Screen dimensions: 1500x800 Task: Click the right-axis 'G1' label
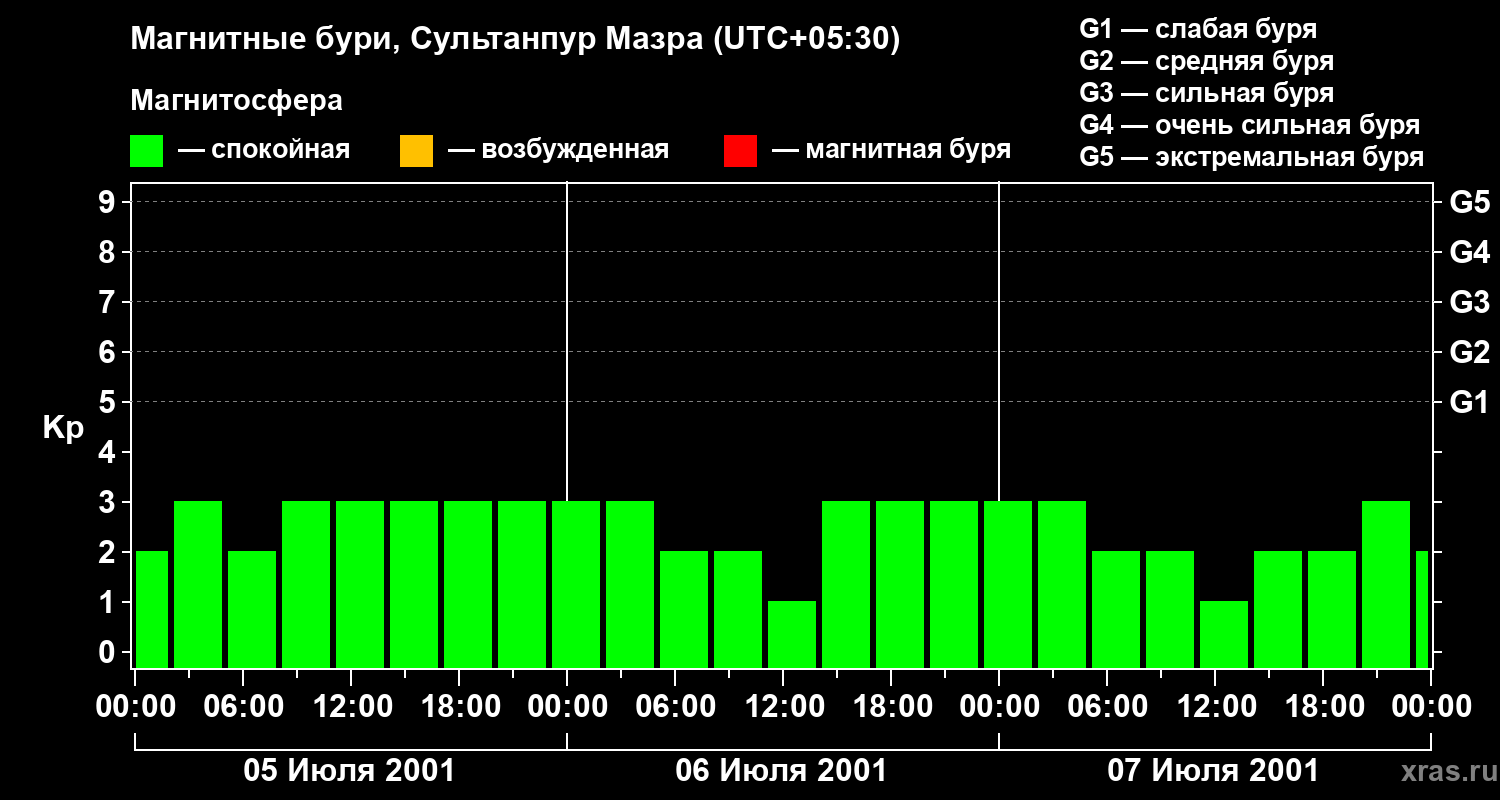coord(1469,402)
